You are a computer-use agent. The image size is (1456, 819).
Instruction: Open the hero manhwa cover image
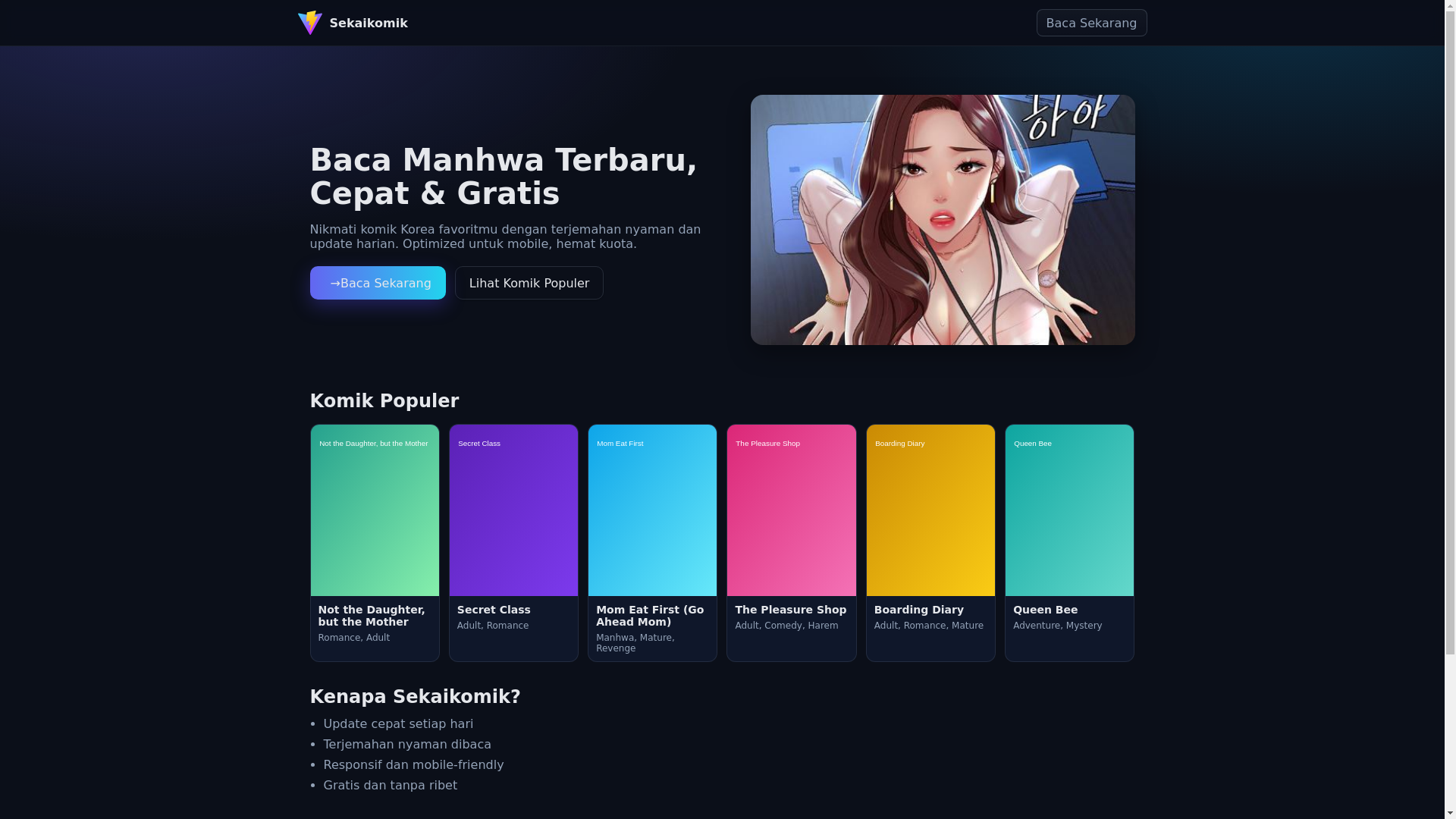click(x=943, y=220)
